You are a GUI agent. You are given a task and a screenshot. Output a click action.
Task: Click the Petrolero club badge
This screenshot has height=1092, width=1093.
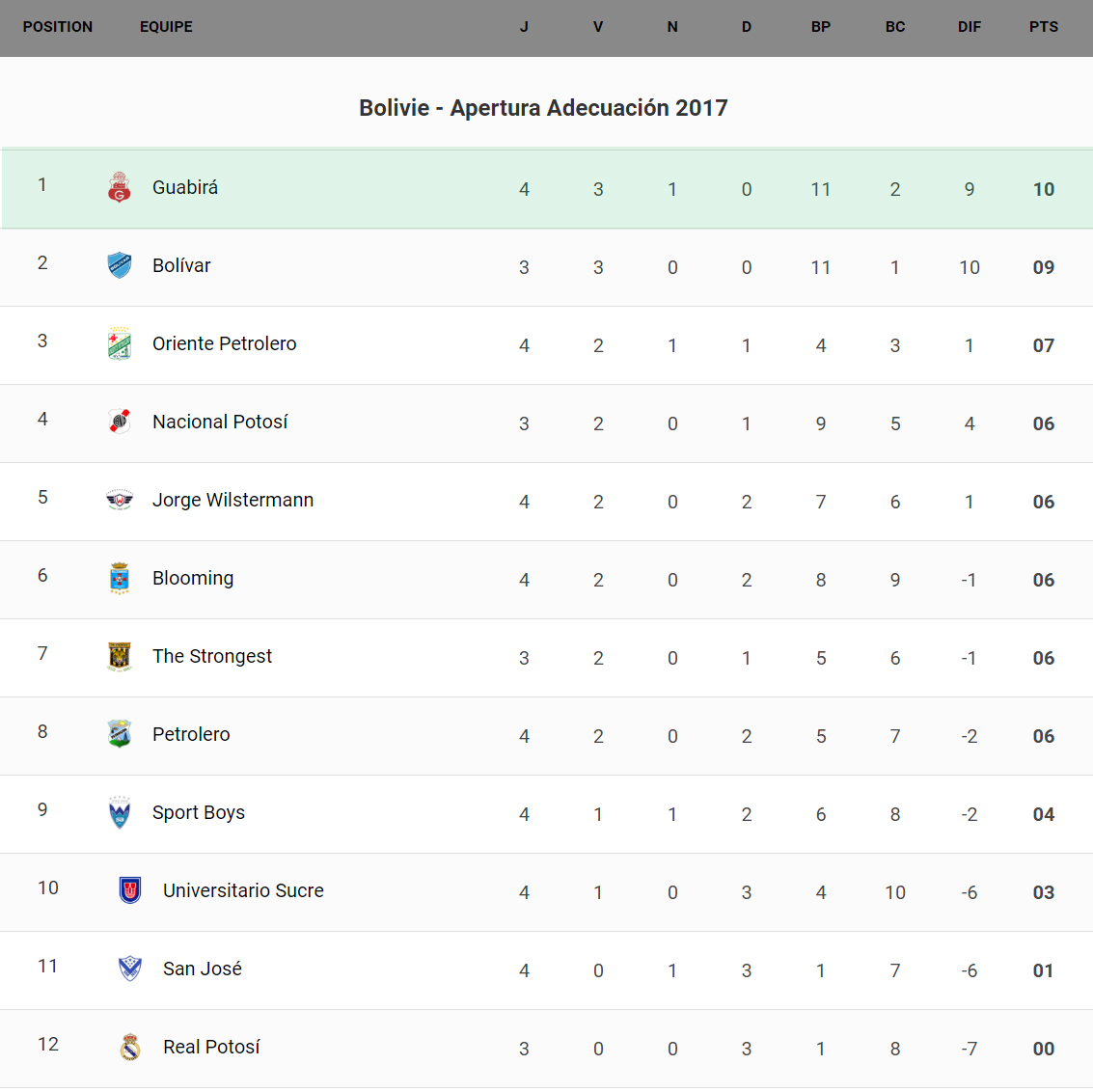(120, 734)
